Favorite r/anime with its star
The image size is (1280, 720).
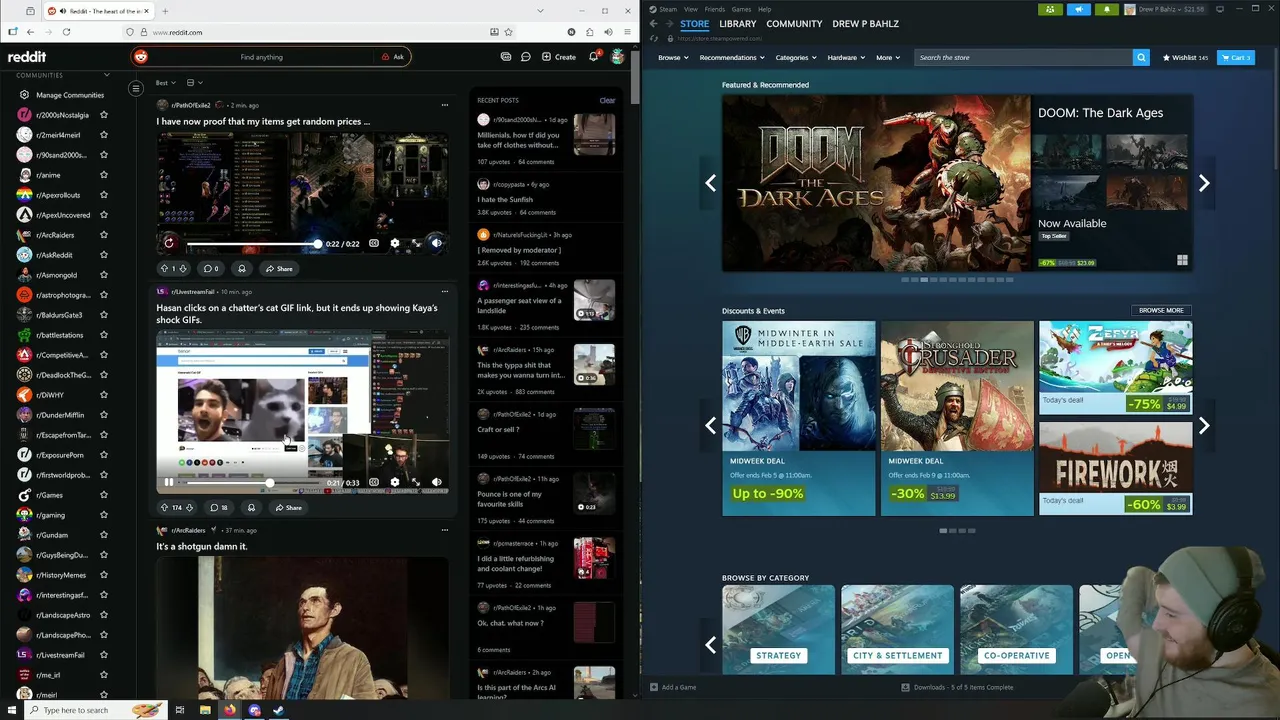coord(104,175)
